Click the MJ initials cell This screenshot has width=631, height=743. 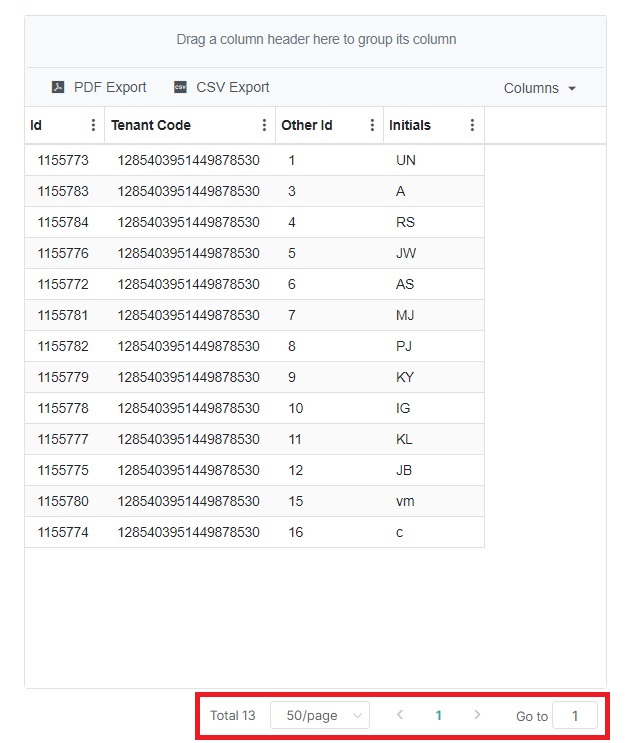pos(433,315)
